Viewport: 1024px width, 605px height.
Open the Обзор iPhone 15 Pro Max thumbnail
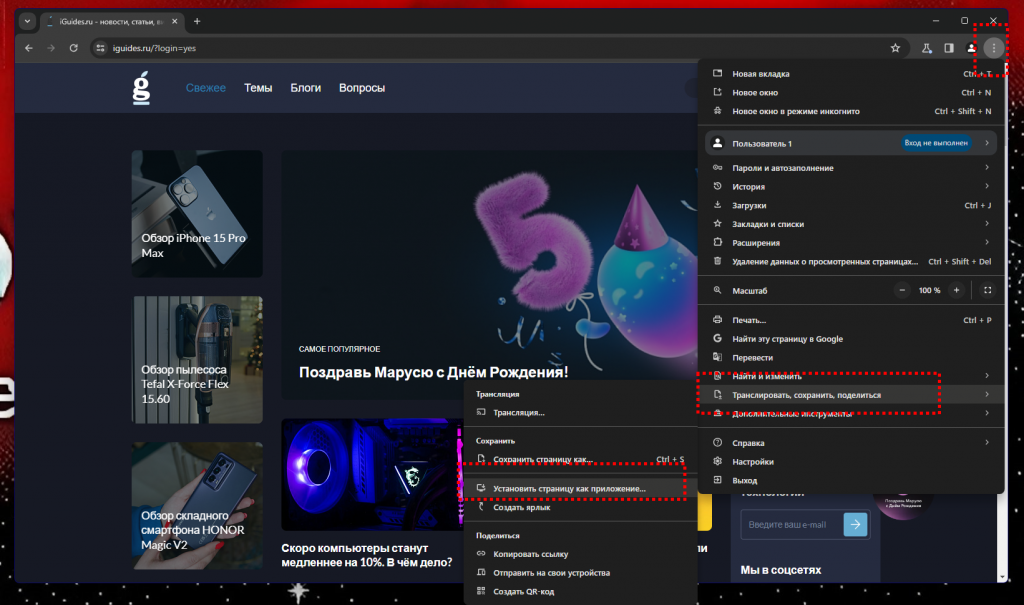pos(197,213)
